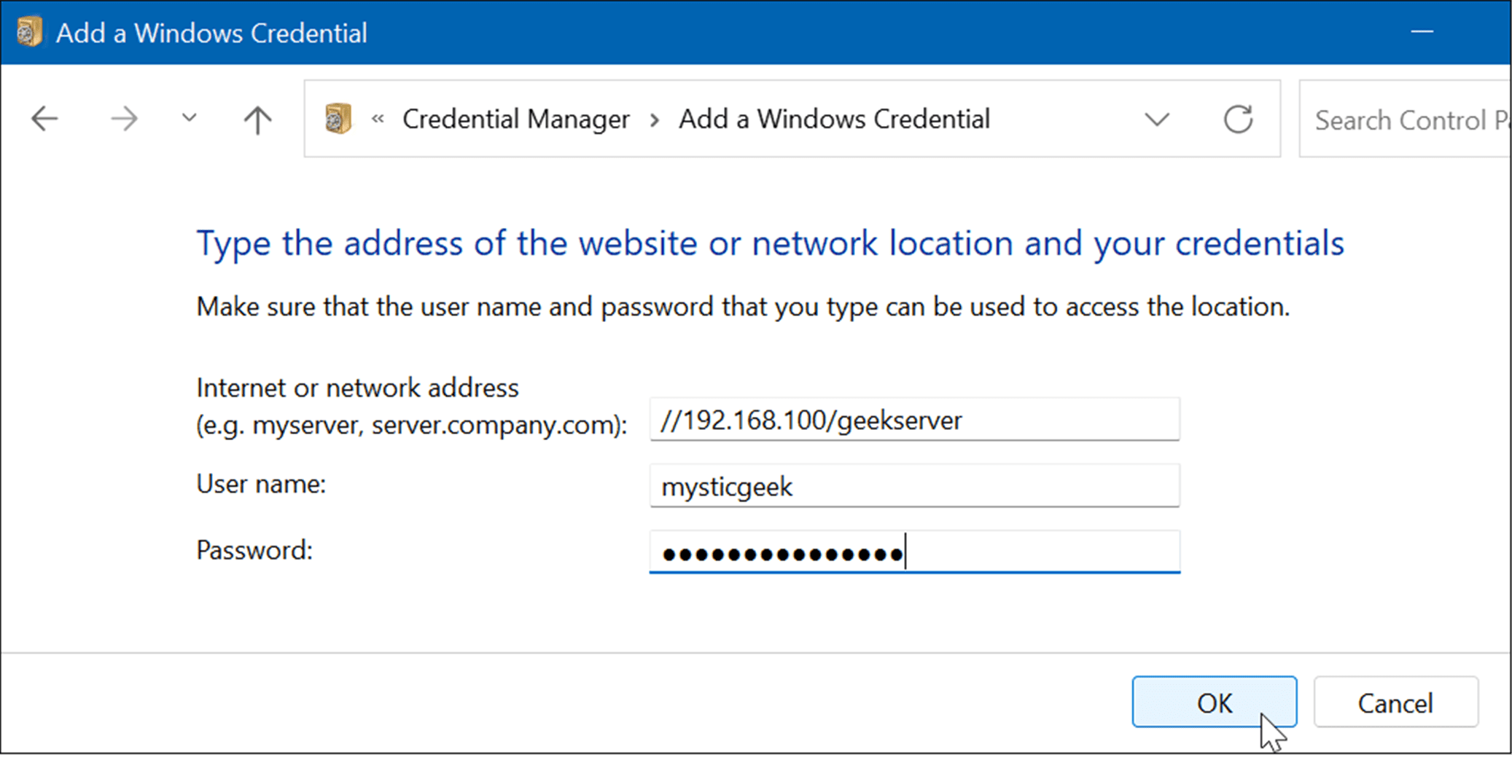The height and width of the screenshot is (784, 1512).
Task: Click the mysticgeek user name field
Action: click(915, 486)
